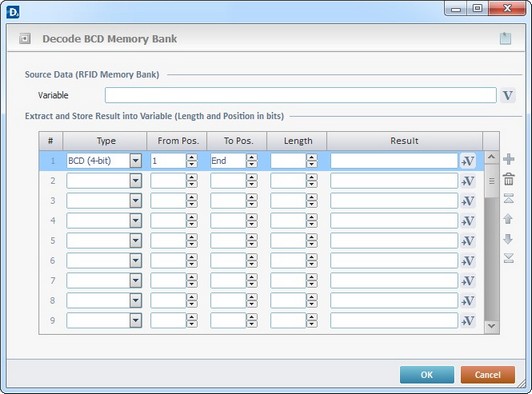532x394 pixels.
Task: Maximize the dialog window
Action: [x=478, y=8]
